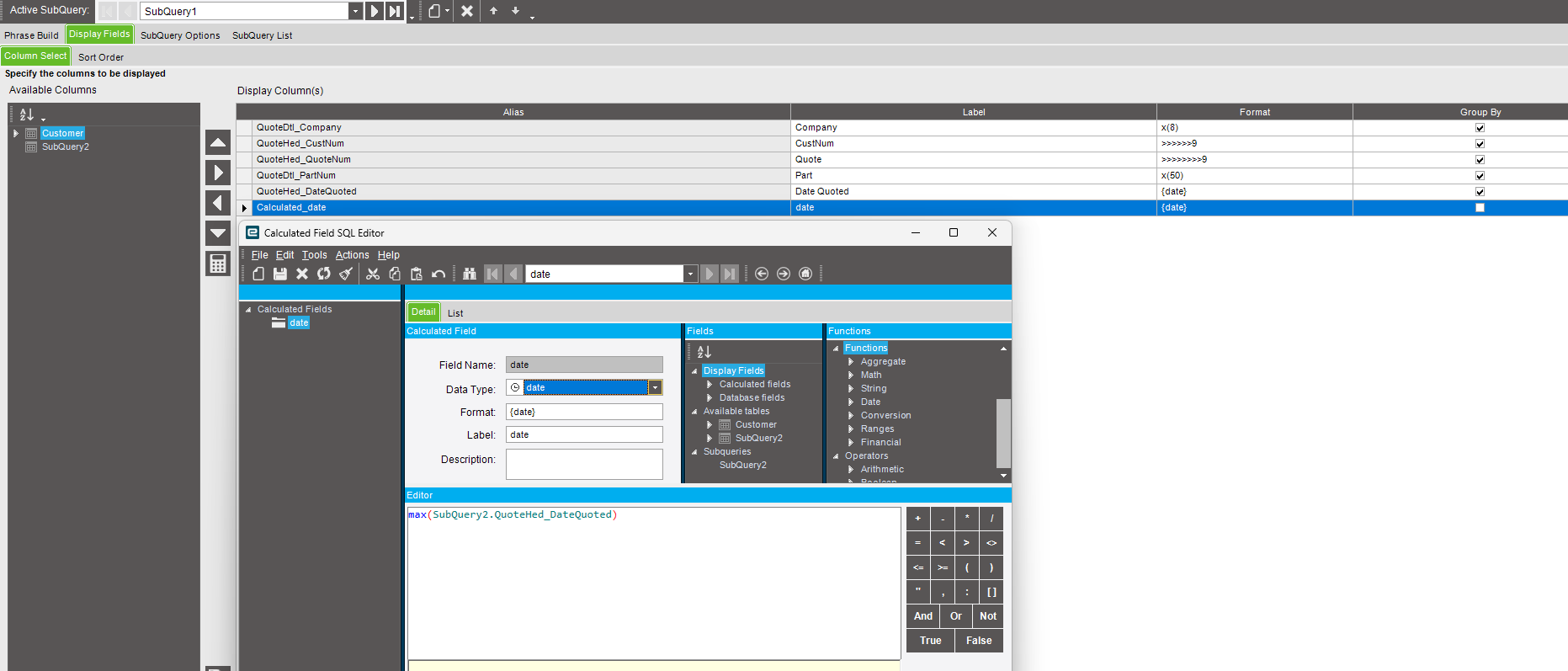The width and height of the screenshot is (1568, 671).
Task: Click the delete subquery X icon
Action: pyautogui.click(x=467, y=11)
